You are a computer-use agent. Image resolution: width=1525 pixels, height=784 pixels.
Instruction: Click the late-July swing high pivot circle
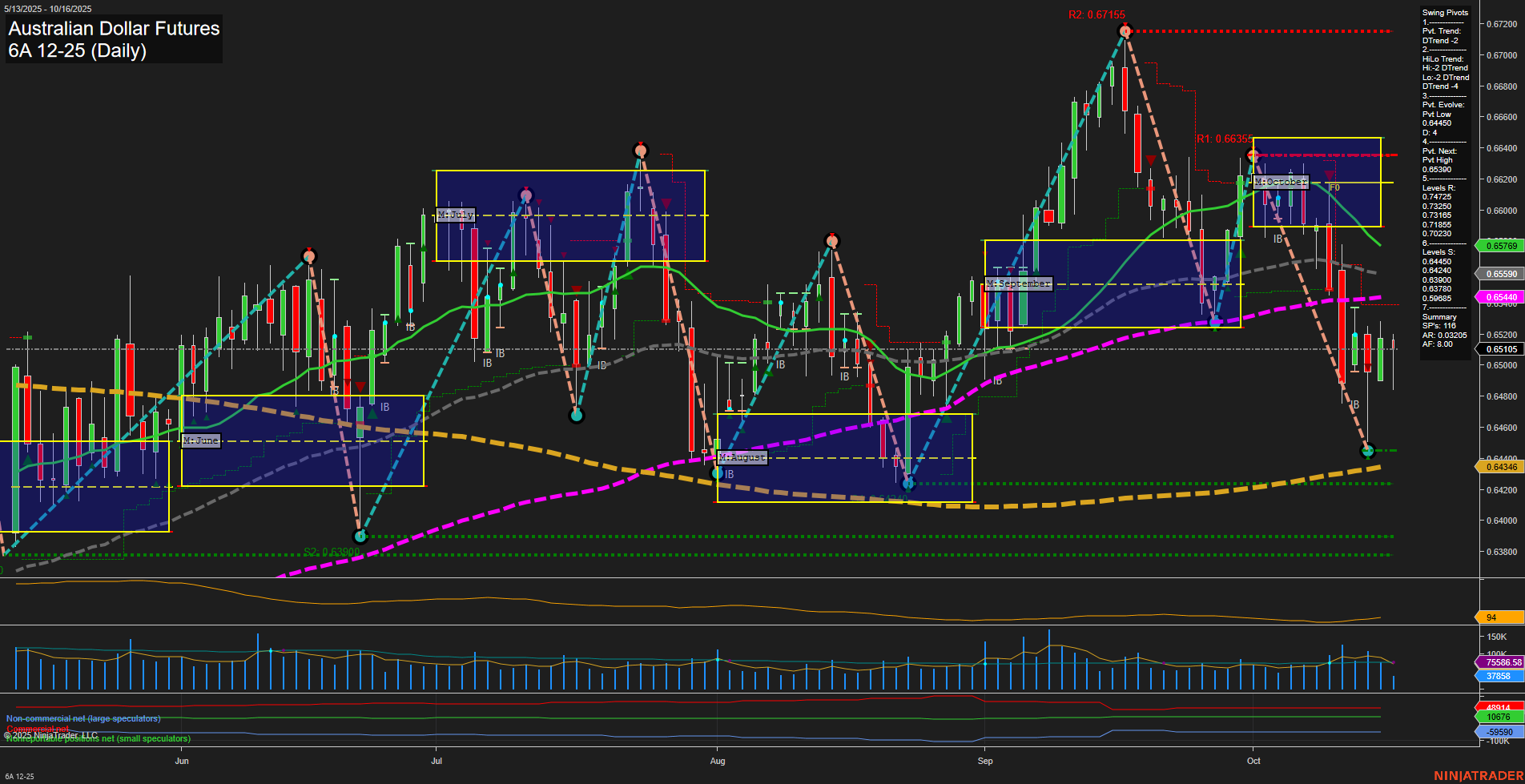(x=640, y=150)
